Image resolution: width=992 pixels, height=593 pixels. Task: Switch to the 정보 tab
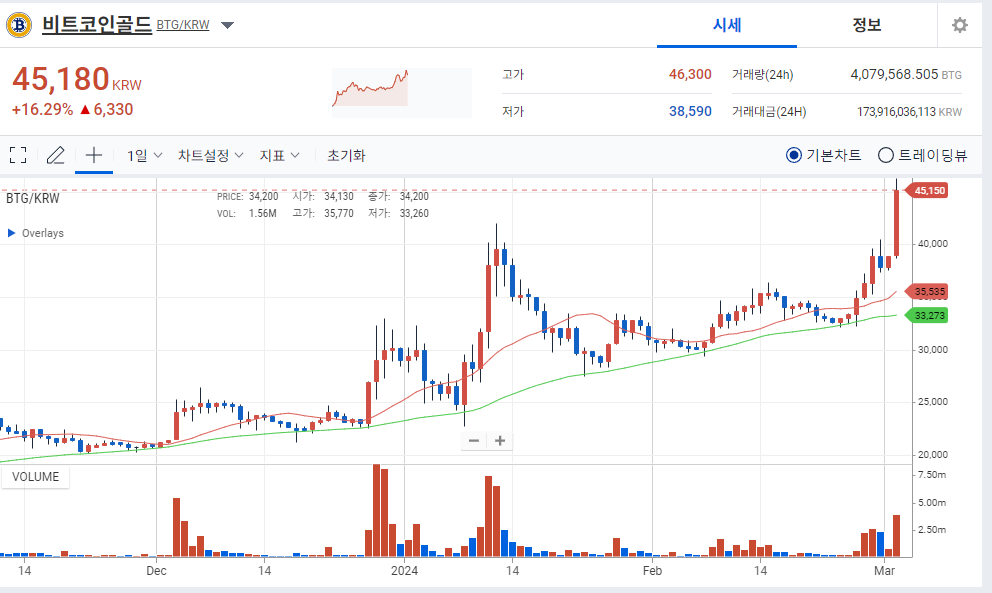tap(867, 25)
